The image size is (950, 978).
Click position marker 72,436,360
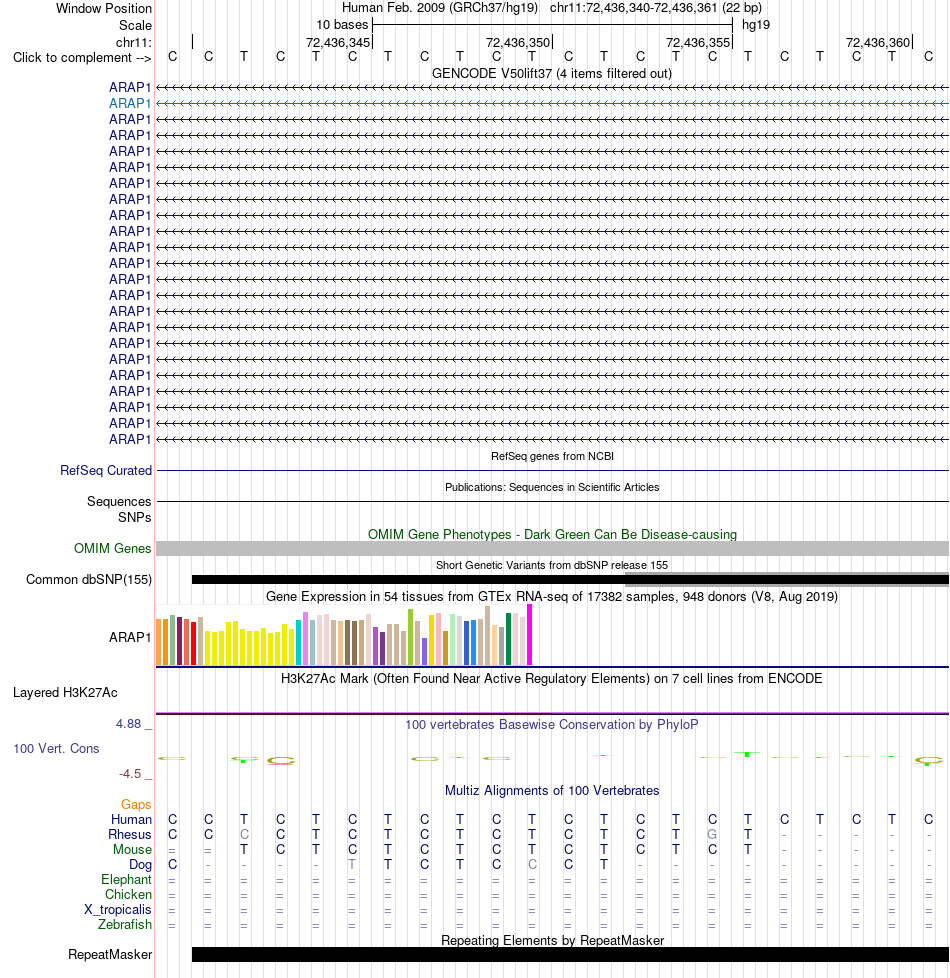point(878,42)
